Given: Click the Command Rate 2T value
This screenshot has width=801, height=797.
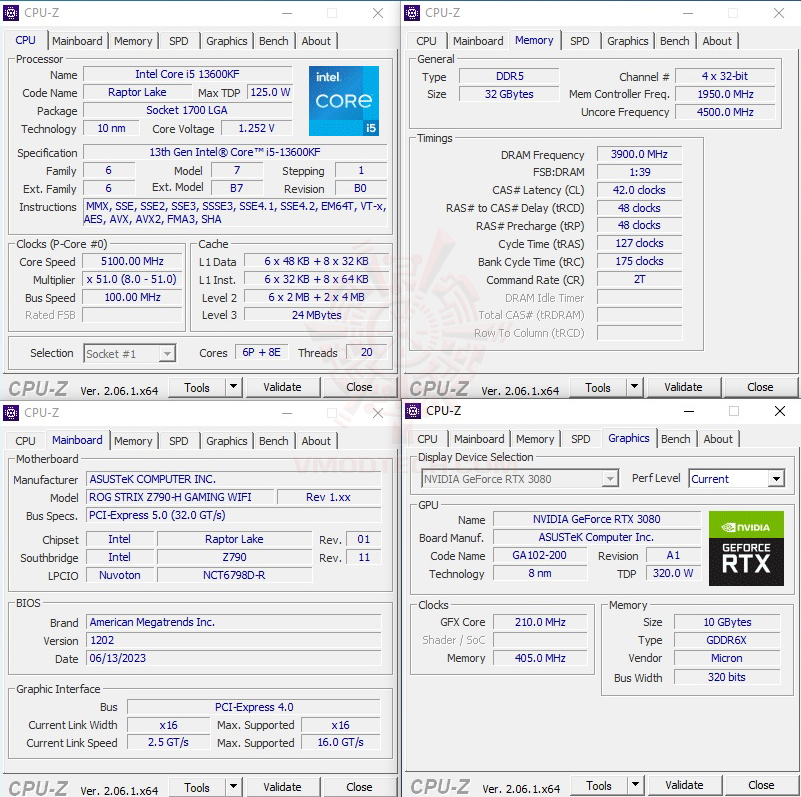Looking at the screenshot, I should [640, 279].
